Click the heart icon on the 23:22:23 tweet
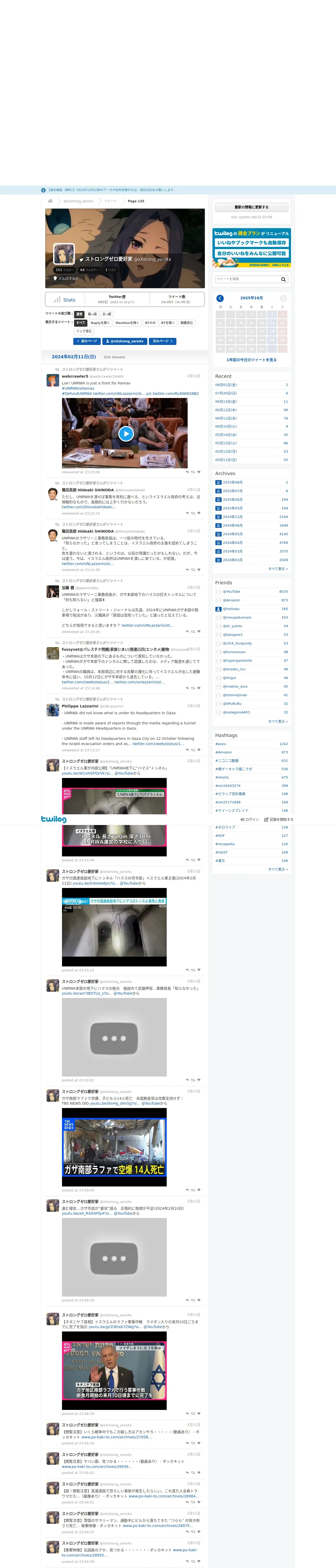Screen dimensions: 336x1568 click(199, 513)
